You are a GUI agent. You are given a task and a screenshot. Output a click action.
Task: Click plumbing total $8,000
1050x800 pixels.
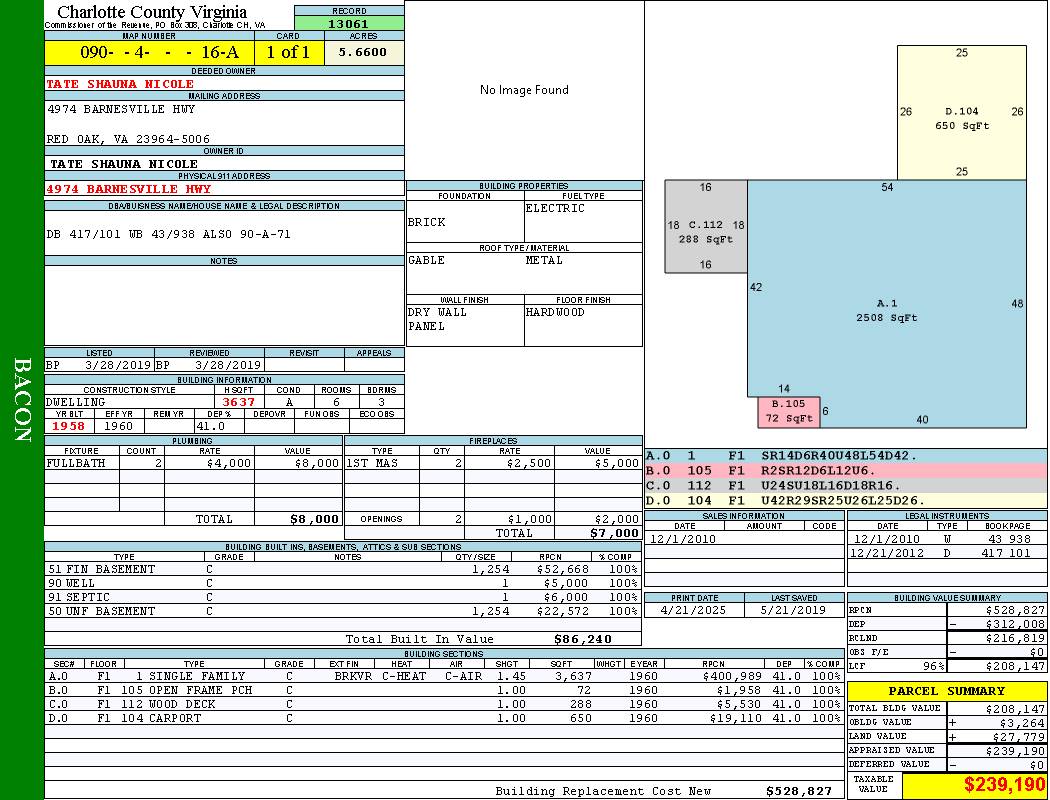[x=315, y=519]
